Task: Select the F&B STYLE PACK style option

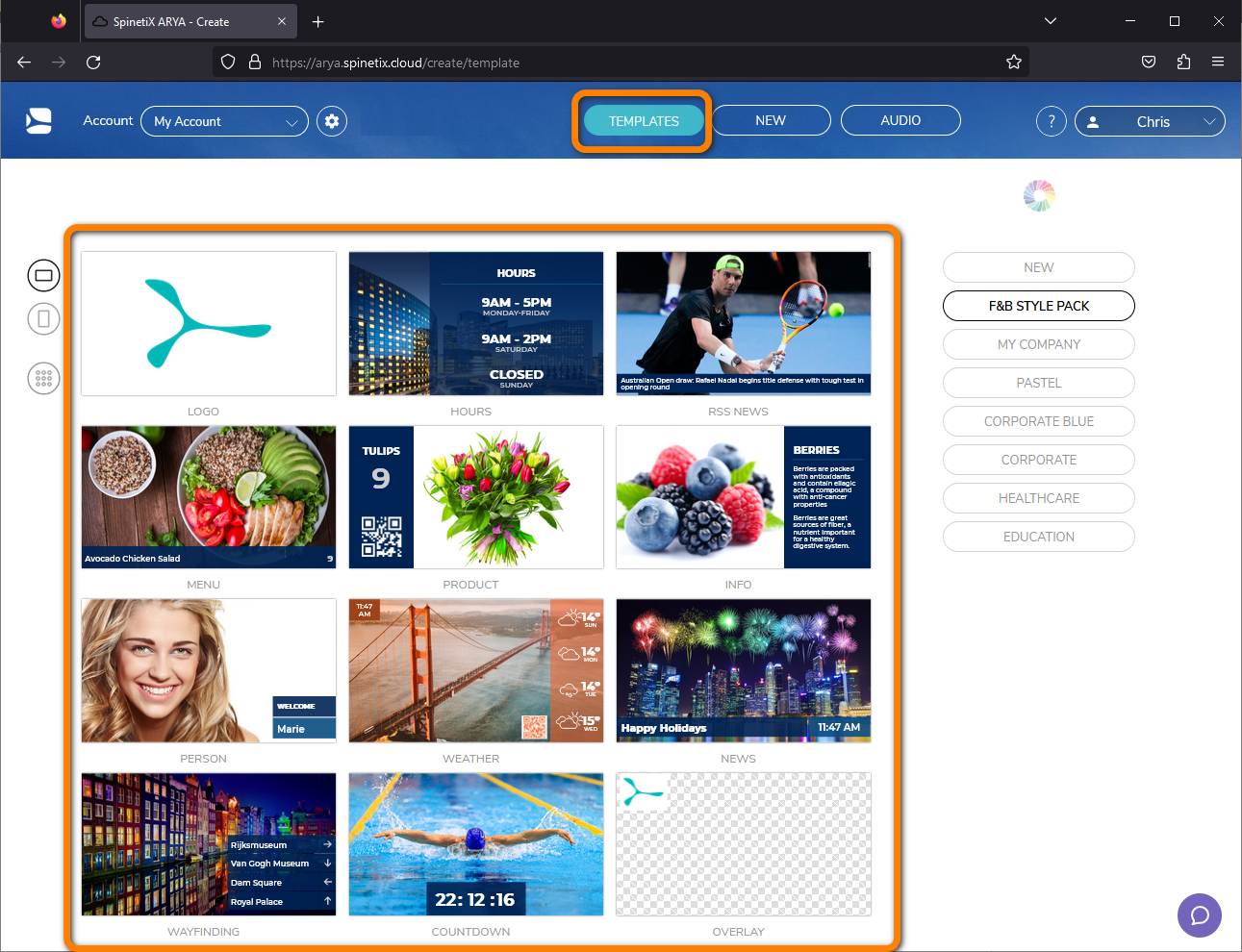Action: 1038,306
